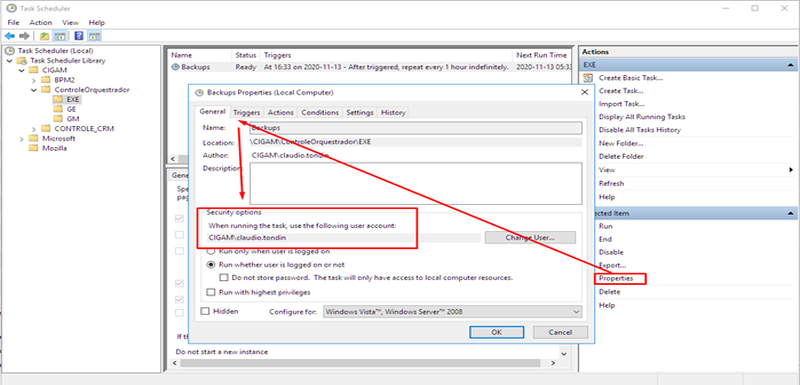Expand the BPM2 folder arrow
This screenshot has width=800, height=385.
34,80
